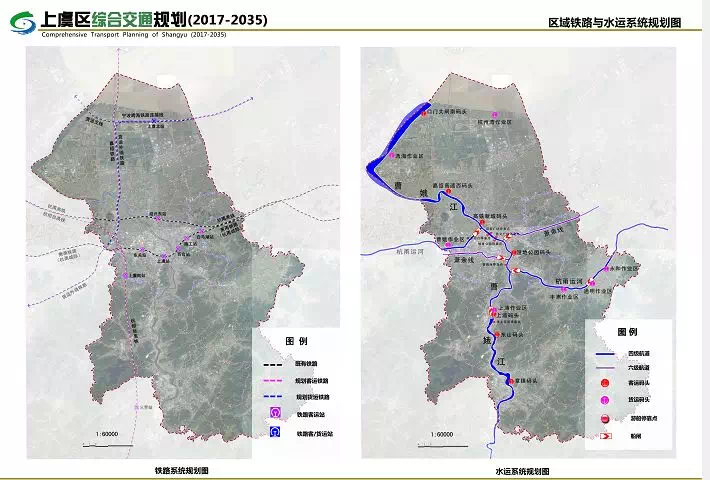Click the magenta passenger station legend icon
The height and width of the screenshot is (480, 710).
click(273, 412)
